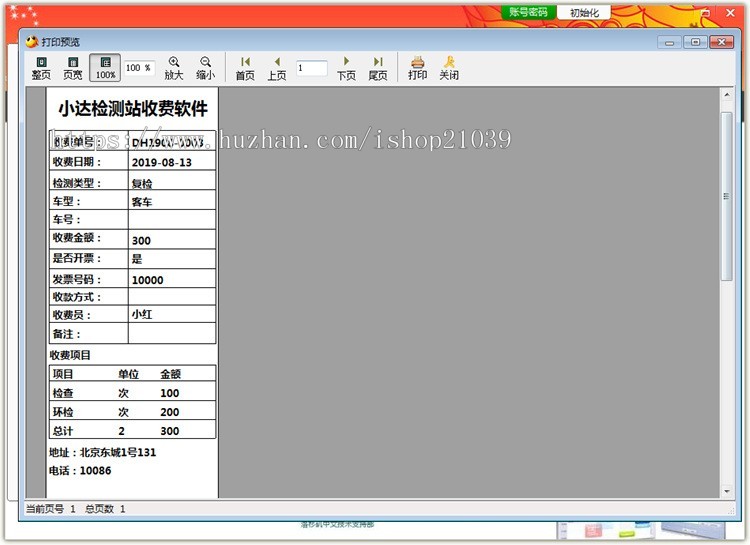Viewport: 750px width, 545px height.
Task: Click scrollbar up arrow in preview
Action: (727, 95)
